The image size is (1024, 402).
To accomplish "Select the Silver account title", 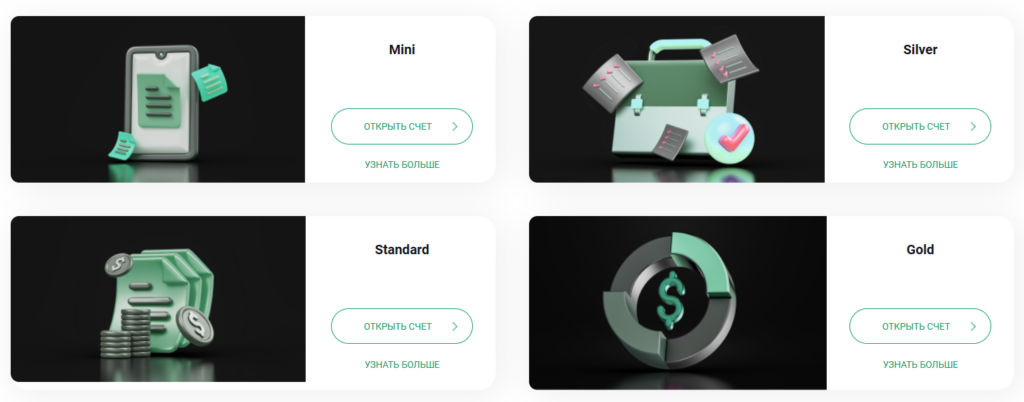I will click(x=920, y=49).
